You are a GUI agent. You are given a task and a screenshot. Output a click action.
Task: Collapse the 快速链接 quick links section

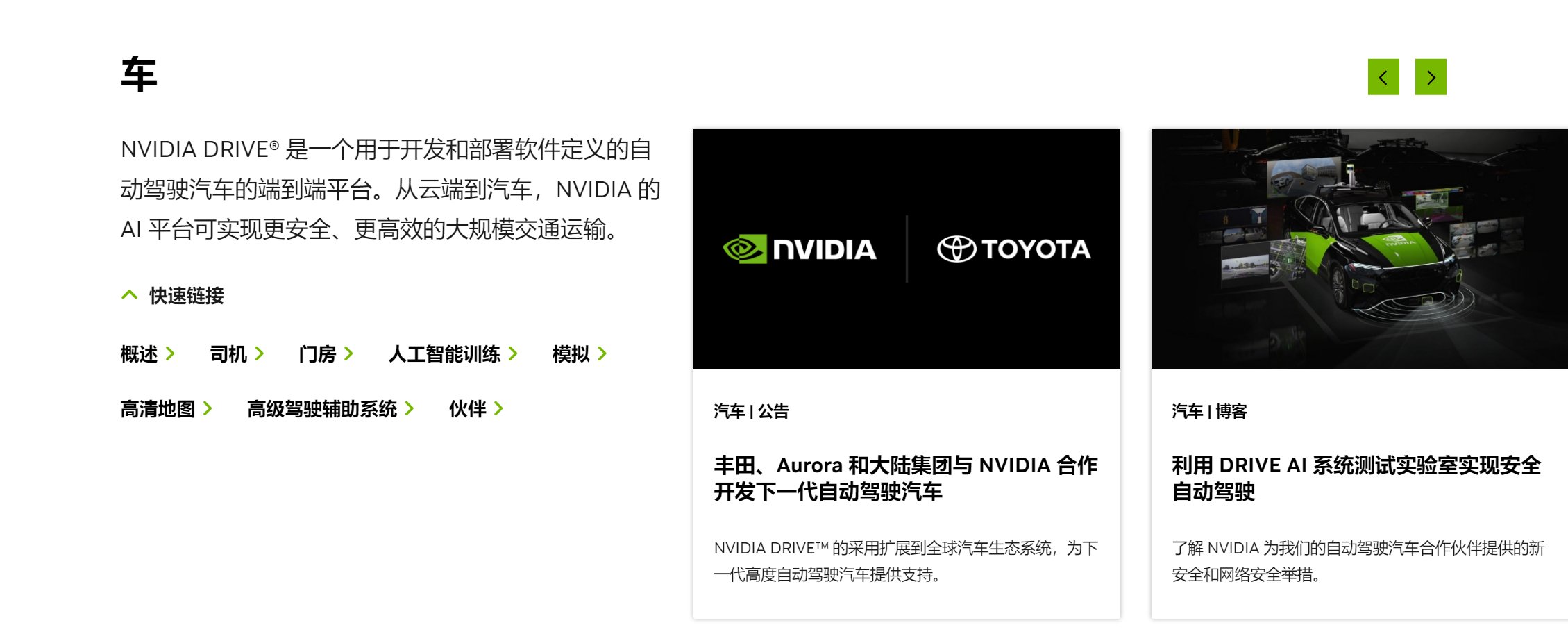pos(172,296)
